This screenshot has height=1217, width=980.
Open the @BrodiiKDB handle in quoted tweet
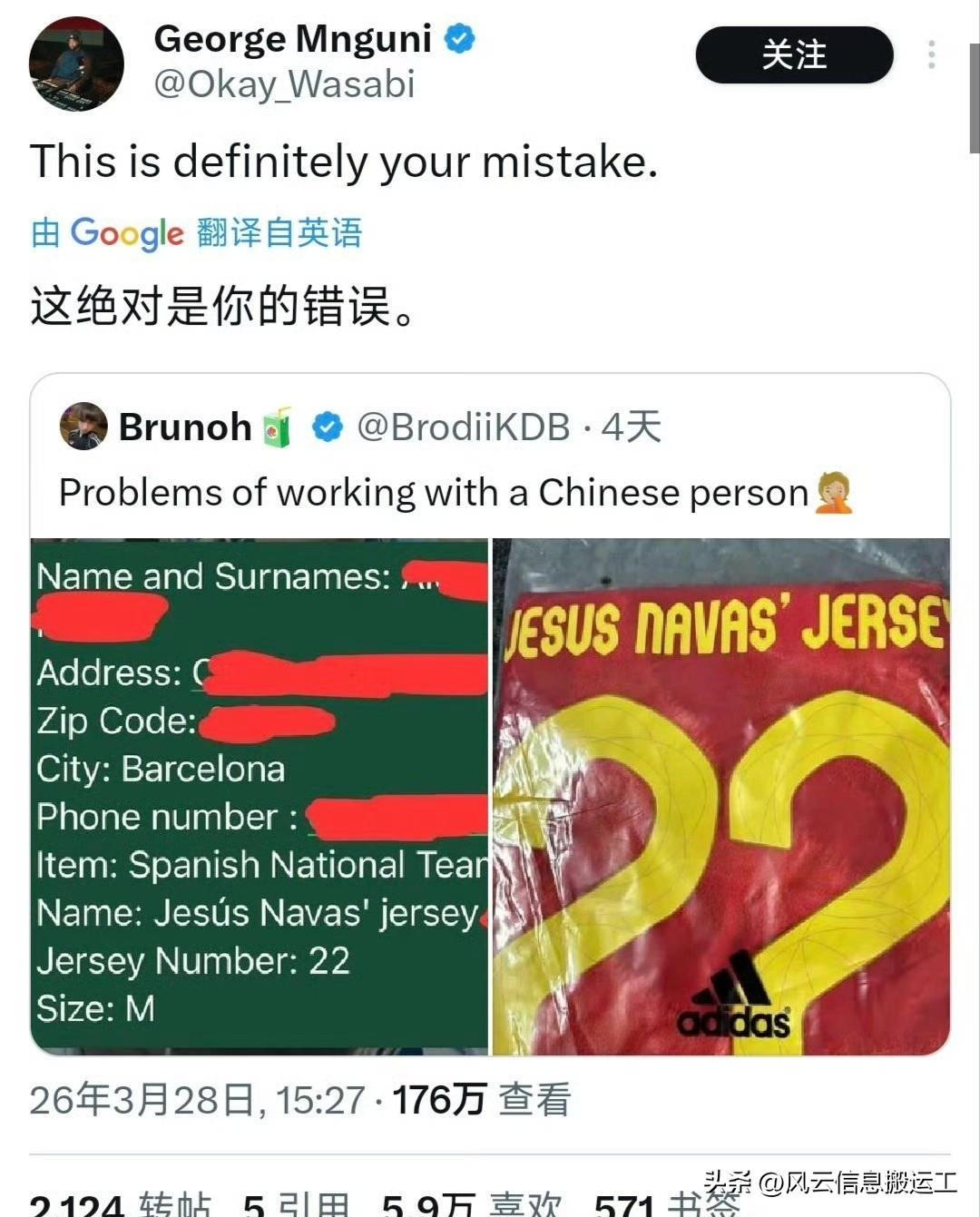(x=463, y=427)
